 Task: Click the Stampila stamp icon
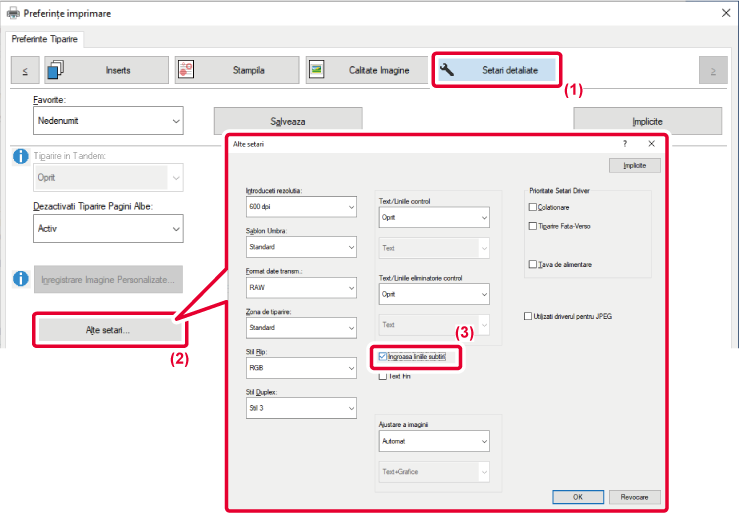point(186,70)
